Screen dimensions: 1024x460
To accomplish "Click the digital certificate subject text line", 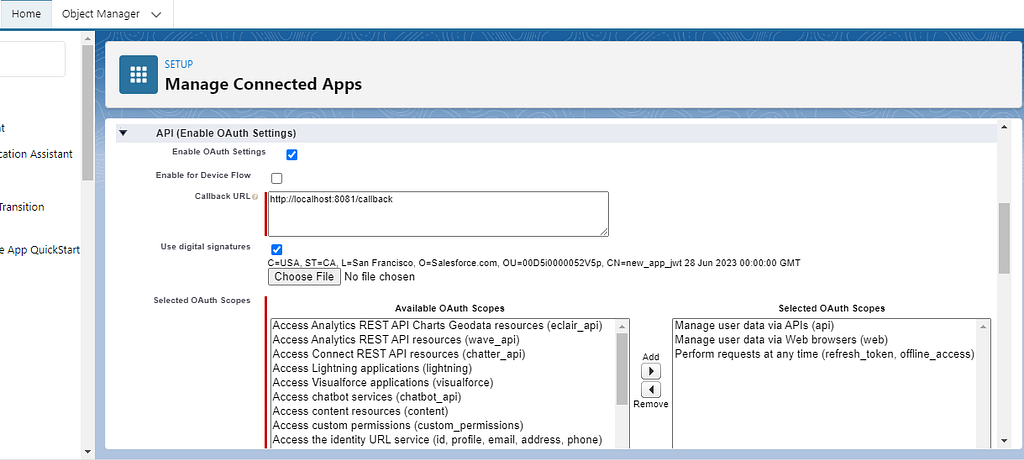I will tap(534, 263).
